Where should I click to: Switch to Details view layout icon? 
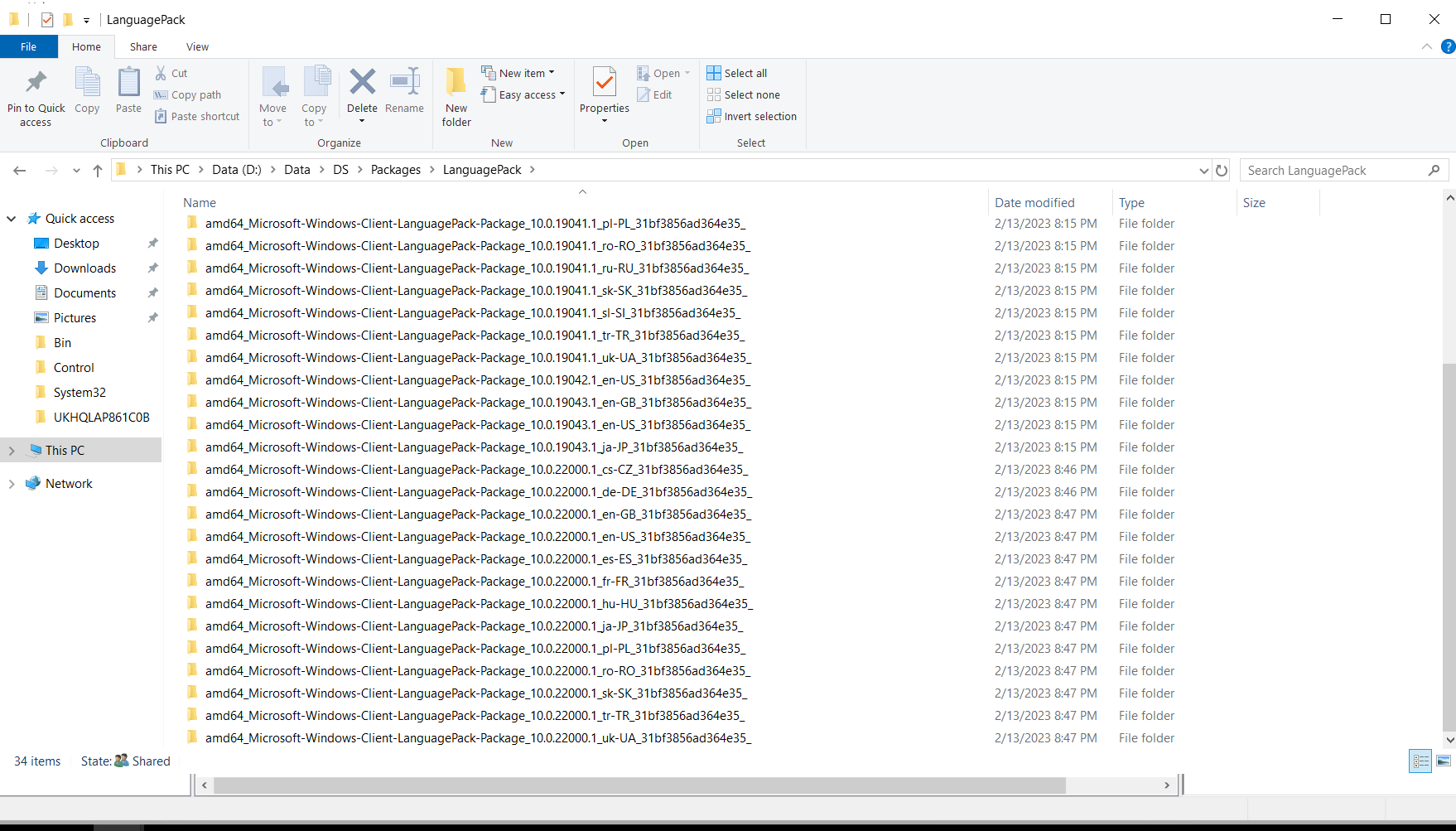tap(1420, 761)
